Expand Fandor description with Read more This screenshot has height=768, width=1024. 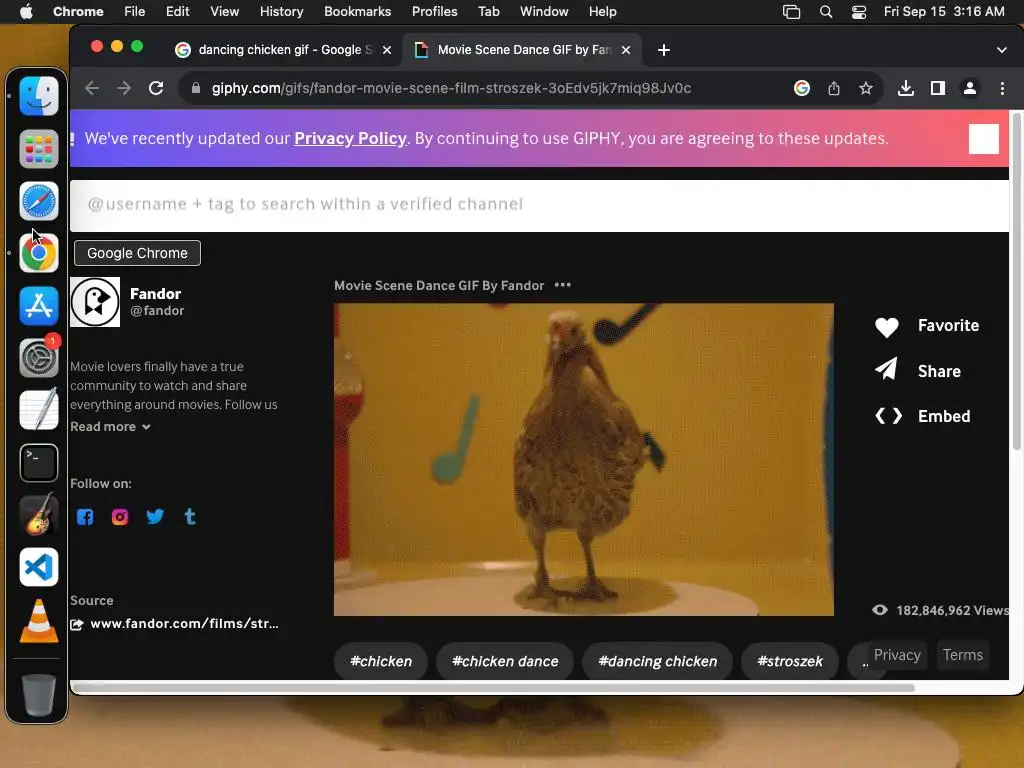(110, 426)
